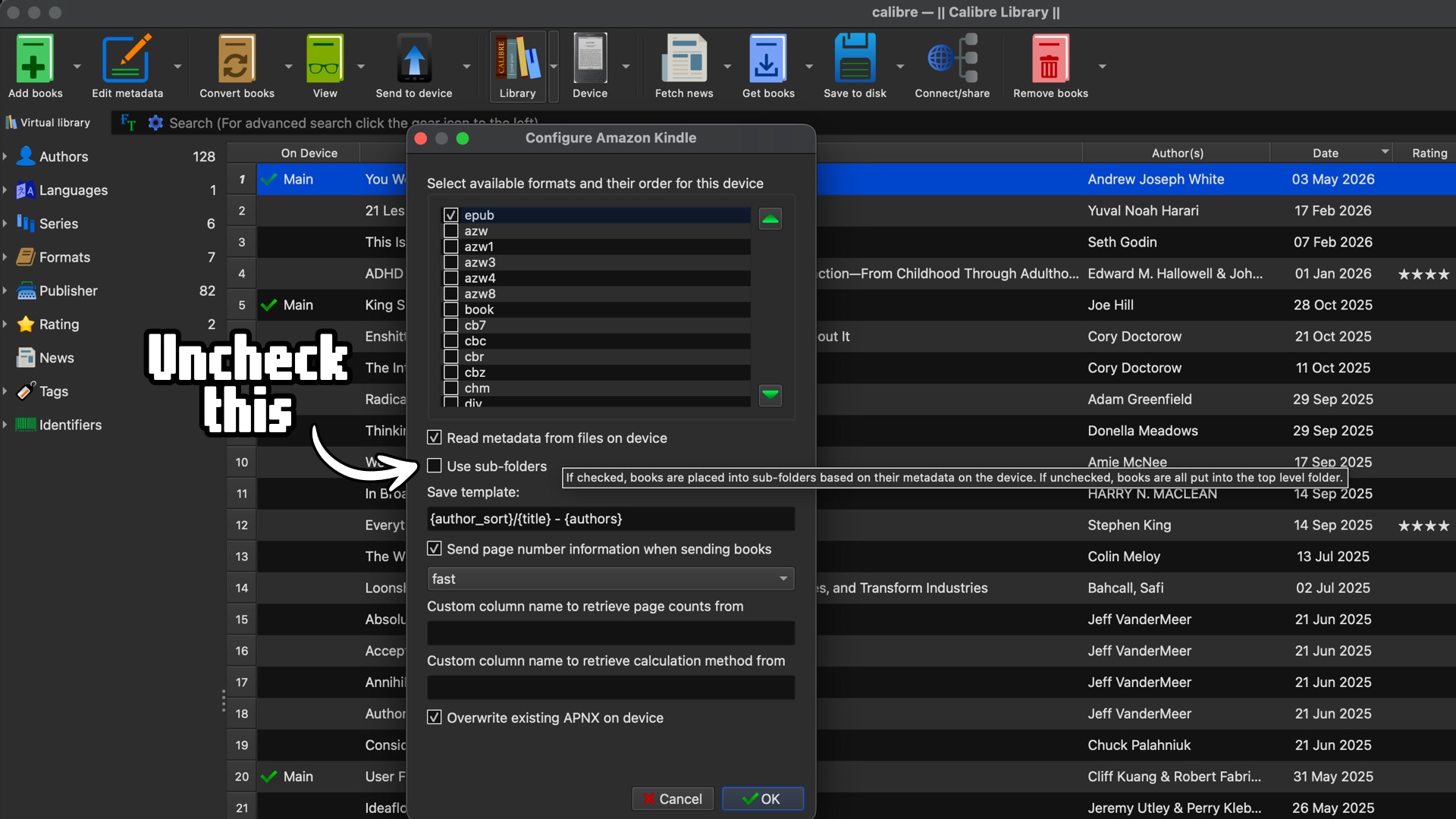Toggle Send page number information checkbox
1456x819 pixels.
[434, 548]
